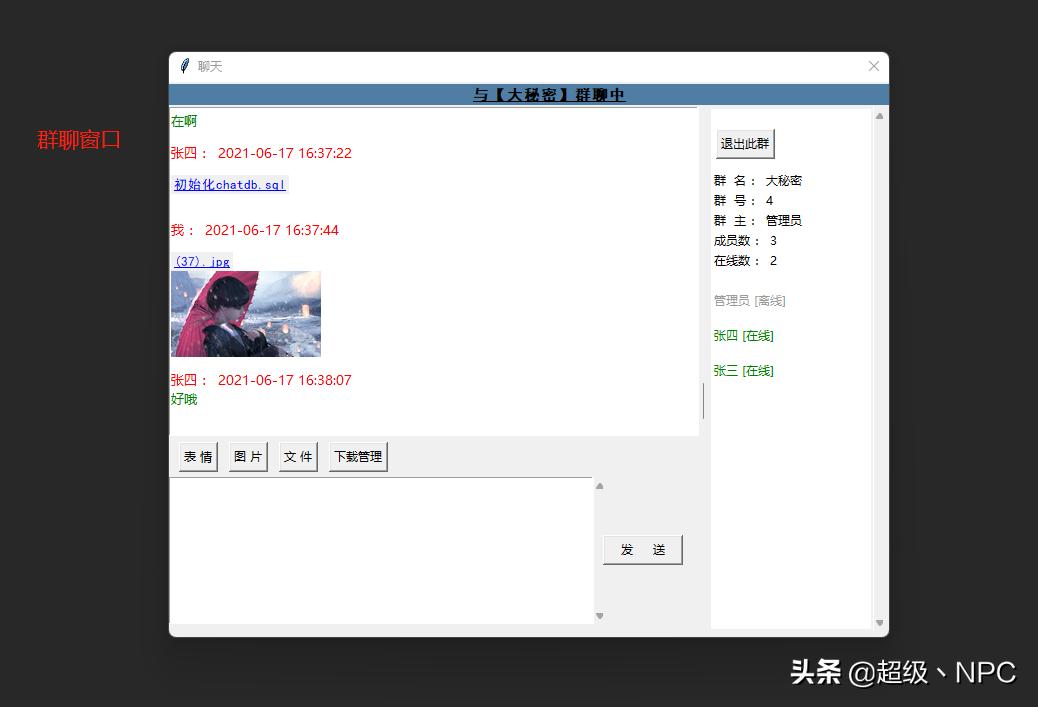The width and height of the screenshot is (1038, 707).
Task: Click down arrow of member list scrollbar
Action: coord(879,621)
